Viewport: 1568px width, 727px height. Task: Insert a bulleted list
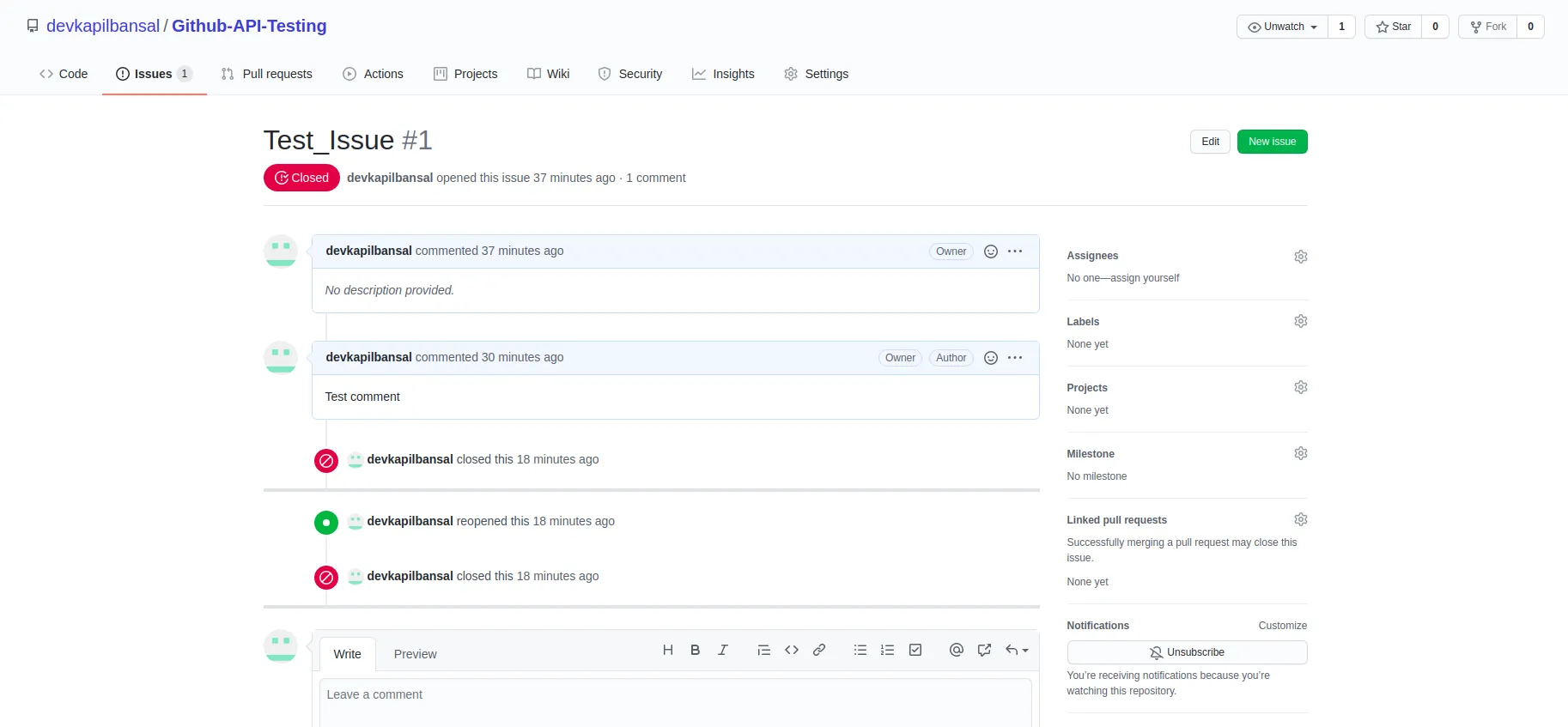tap(860, 651)
